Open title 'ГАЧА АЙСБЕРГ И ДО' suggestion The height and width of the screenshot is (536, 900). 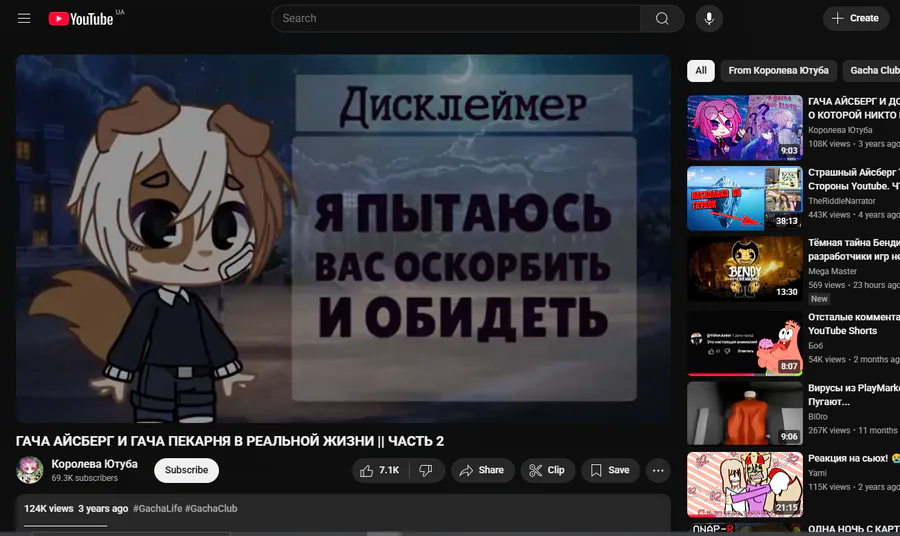854,108
